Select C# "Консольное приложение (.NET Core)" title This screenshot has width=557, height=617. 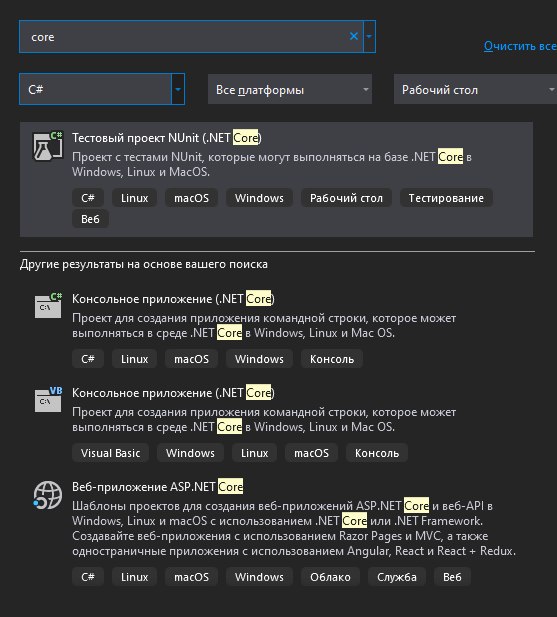click(173, 299)
